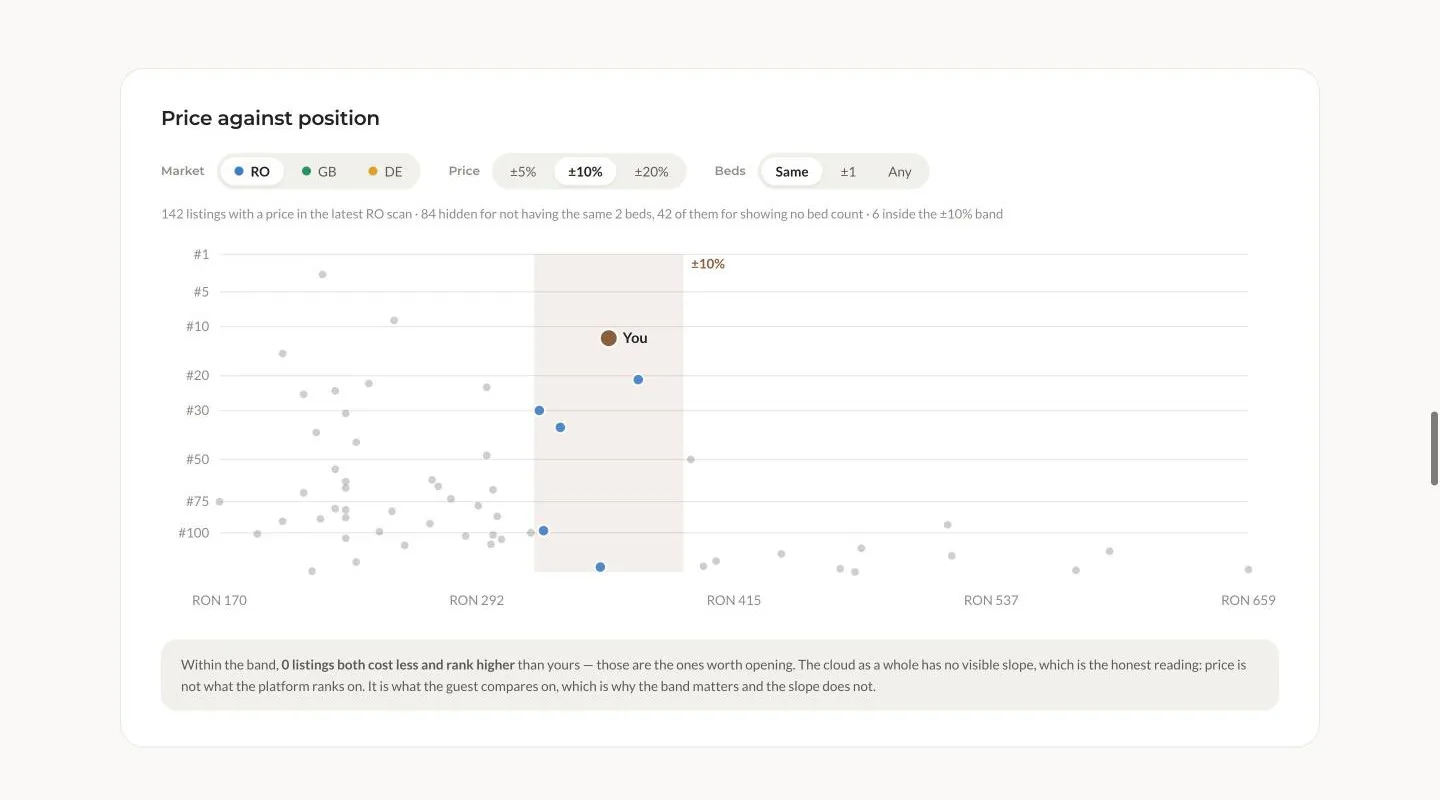This screenshot has height=800, width=1440.
Task: Click the #5 rank axis label
Action: tap(201, 291)
